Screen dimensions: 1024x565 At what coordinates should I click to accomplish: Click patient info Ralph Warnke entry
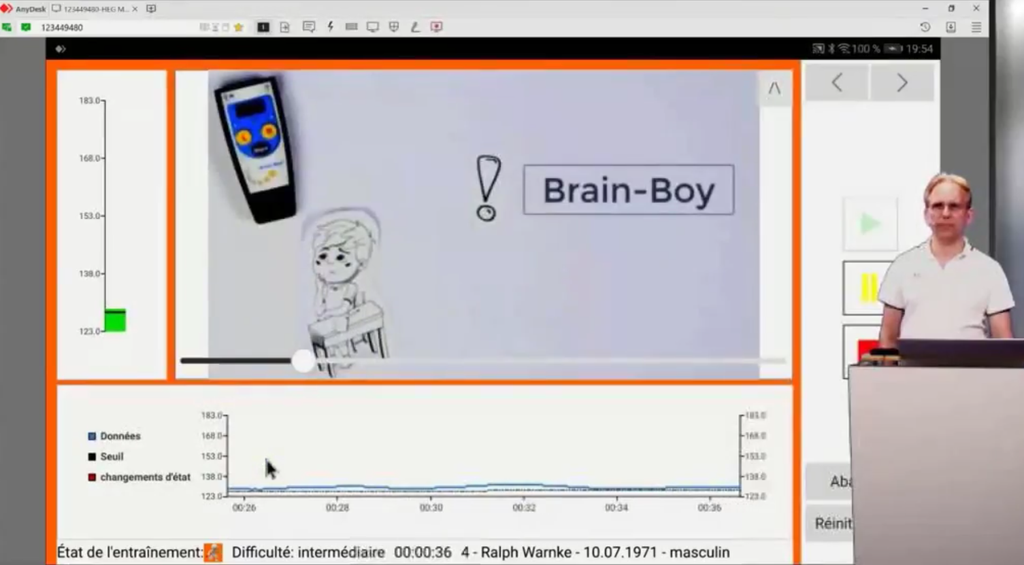tap(596, 553)
